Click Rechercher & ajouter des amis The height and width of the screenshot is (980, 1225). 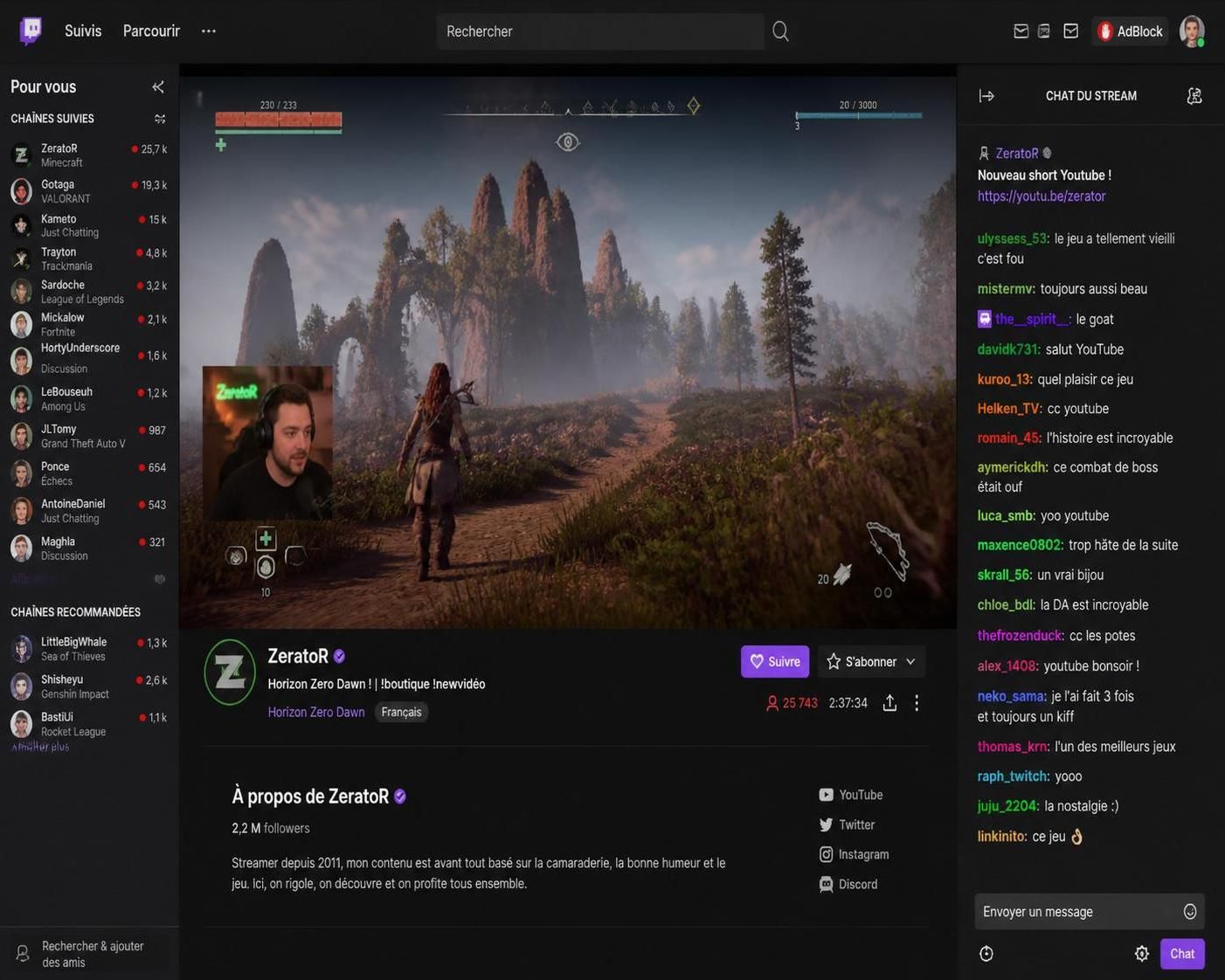[x=89, y=954]
